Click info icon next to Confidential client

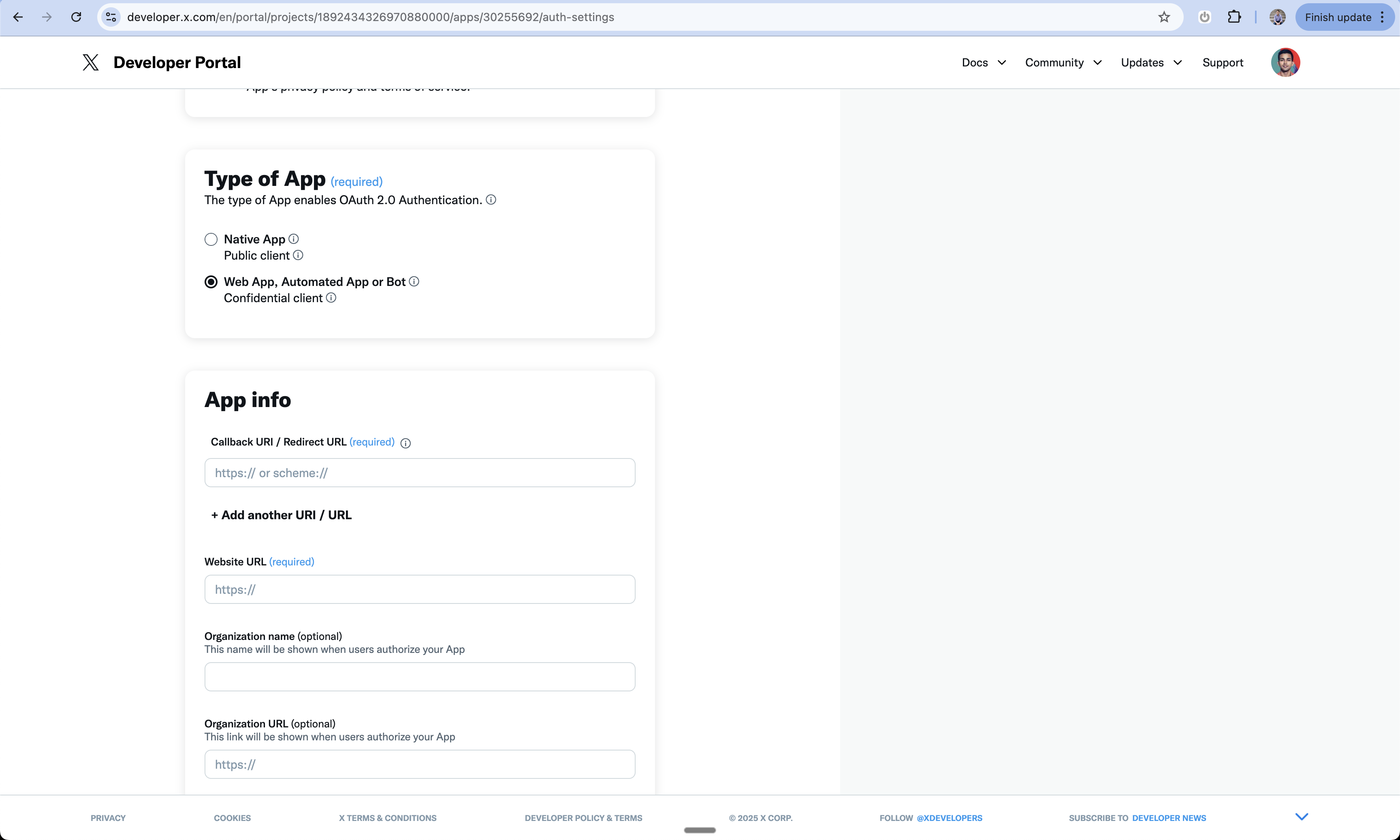click(x=331, y=298)
